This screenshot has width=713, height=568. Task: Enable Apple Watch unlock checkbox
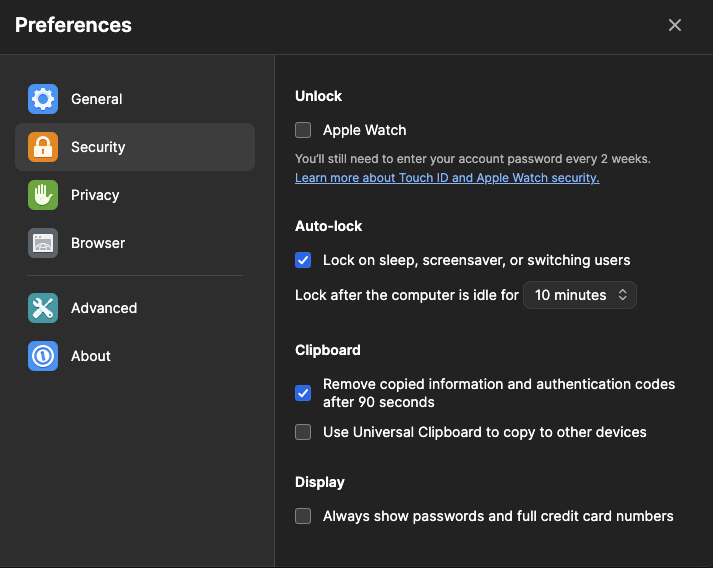(x=303, y=130)
